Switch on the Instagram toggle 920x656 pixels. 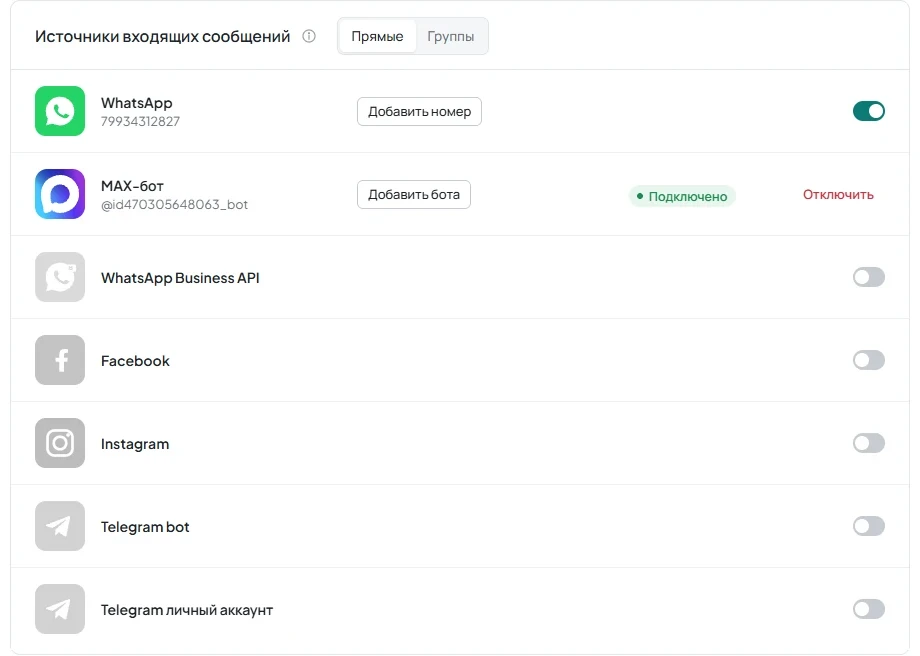pos(869,443)
